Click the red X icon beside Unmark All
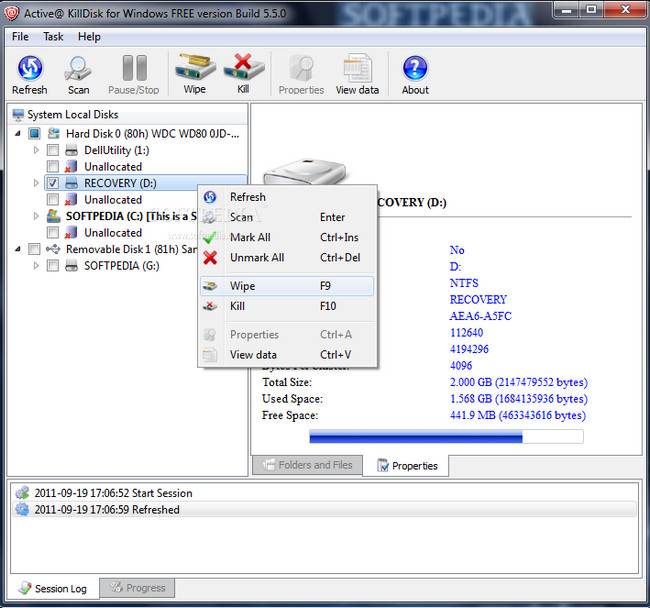This screenshot has height=608, width=650. 210,257
